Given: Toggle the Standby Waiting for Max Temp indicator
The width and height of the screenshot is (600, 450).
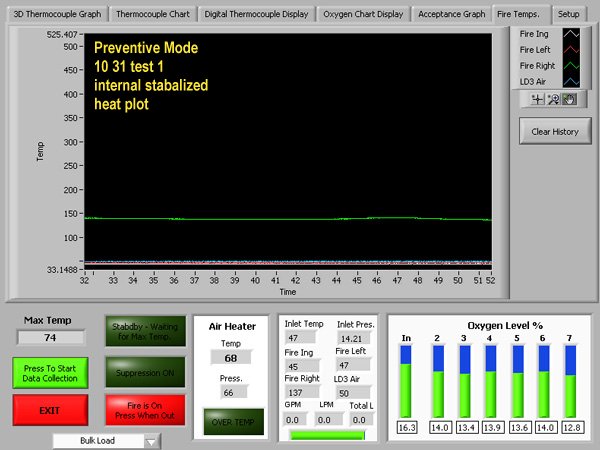Looking at the screenshot, I should 145,331.
